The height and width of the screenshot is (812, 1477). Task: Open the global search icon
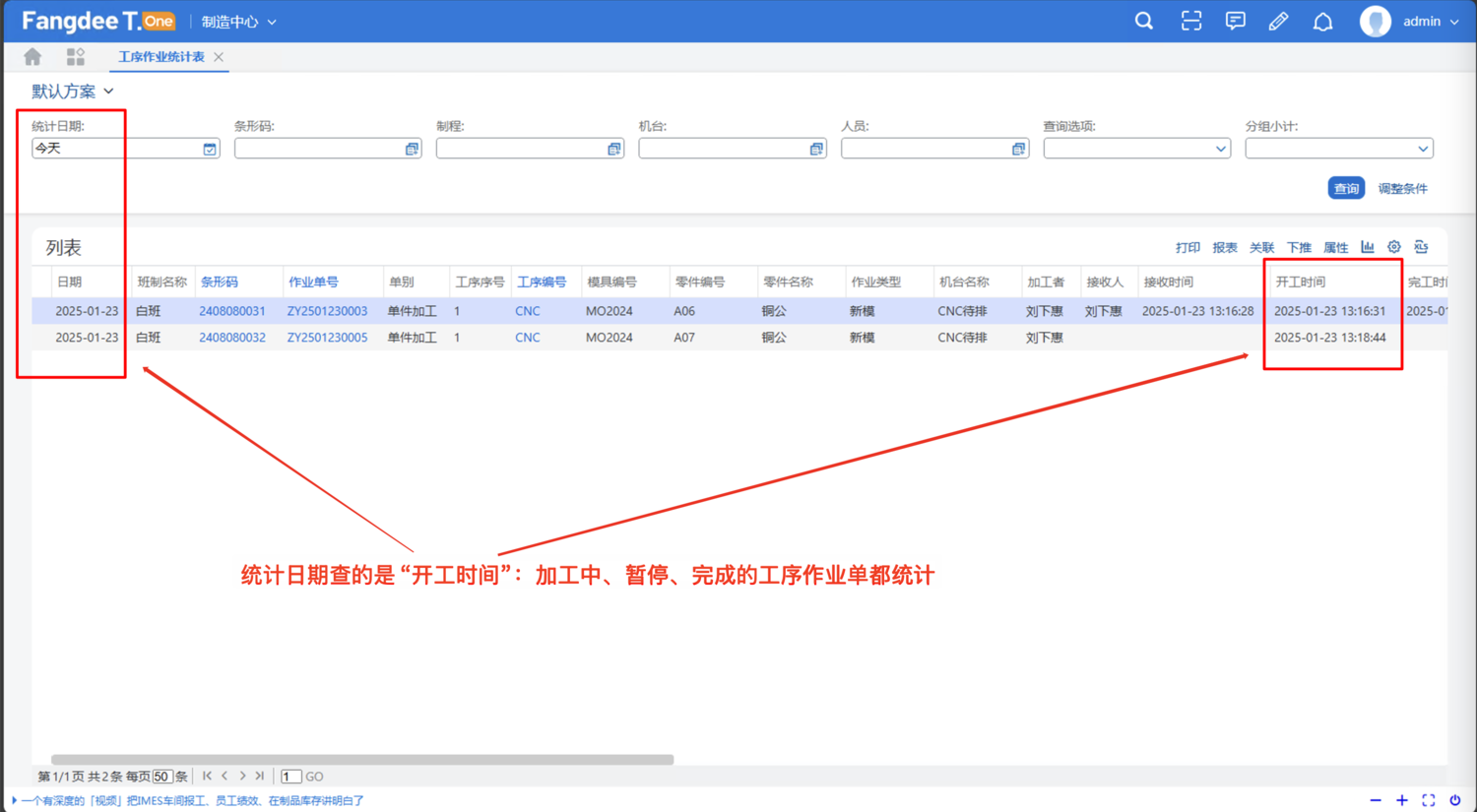pos(1143,21)
